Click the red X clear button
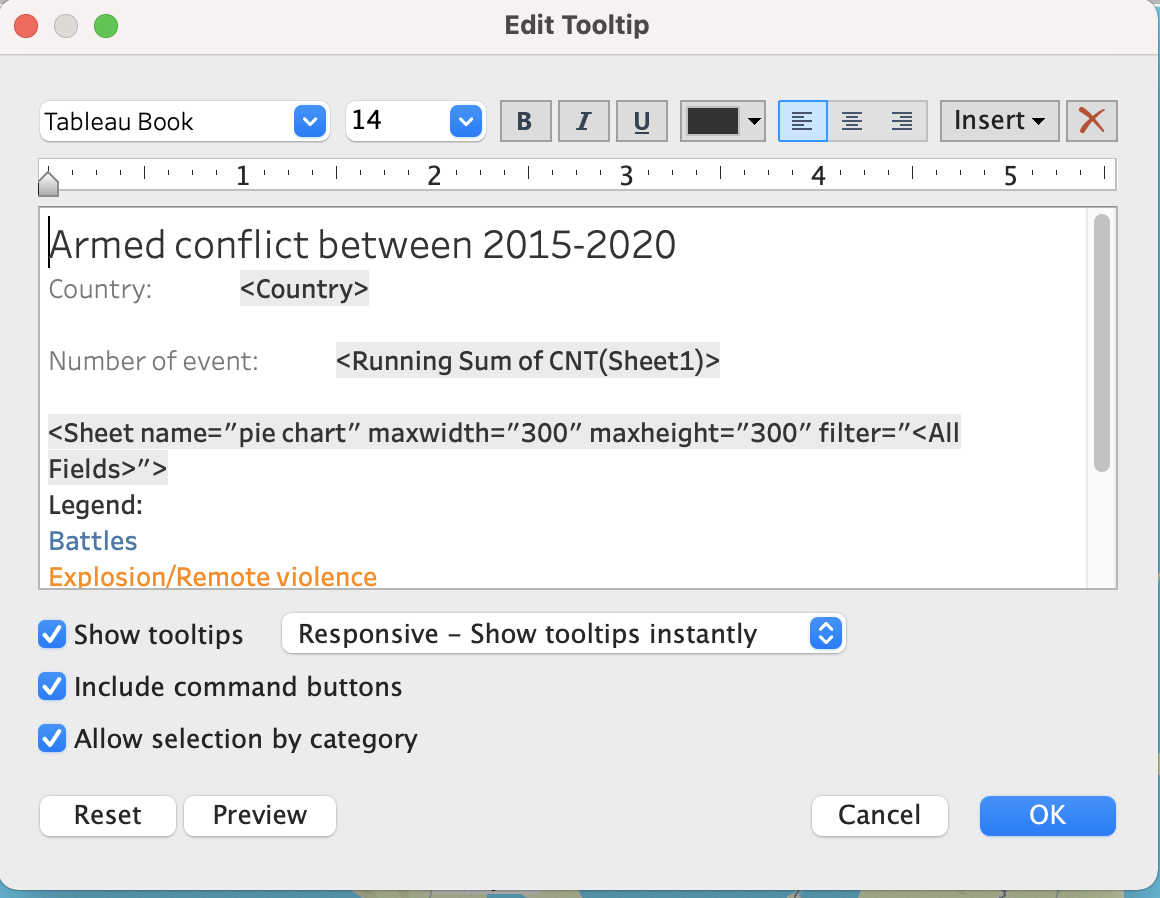 1092,122
